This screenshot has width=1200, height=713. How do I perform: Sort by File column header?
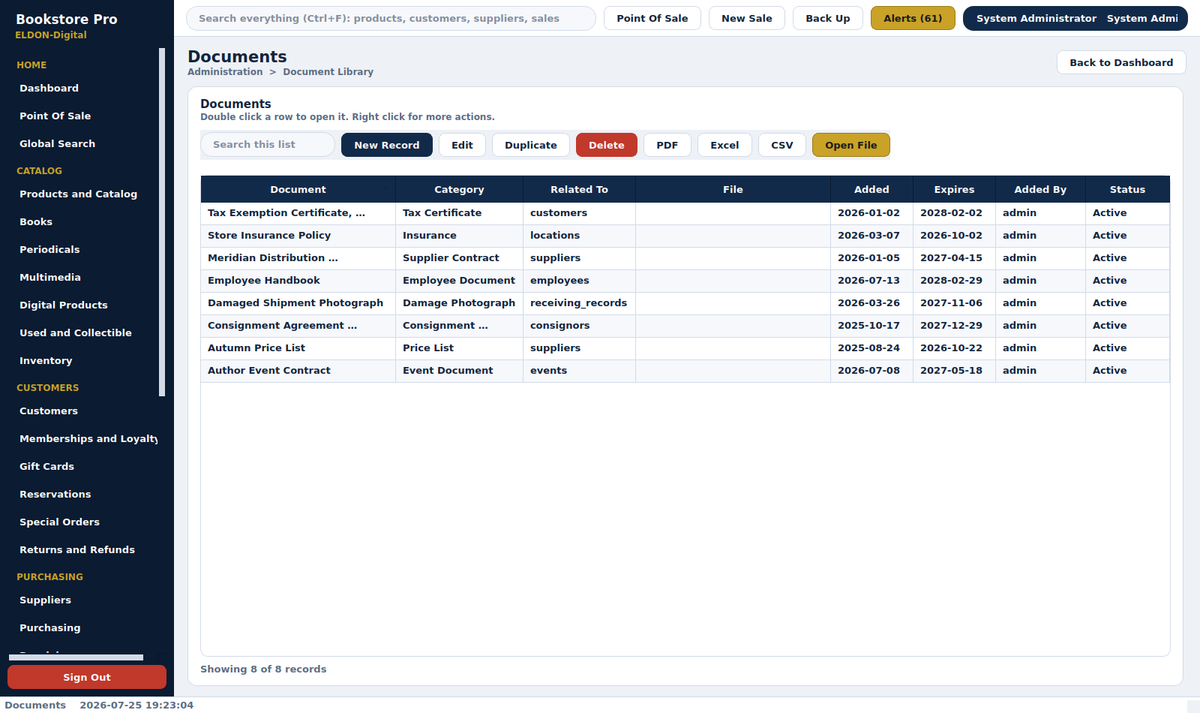pos(733,189)
